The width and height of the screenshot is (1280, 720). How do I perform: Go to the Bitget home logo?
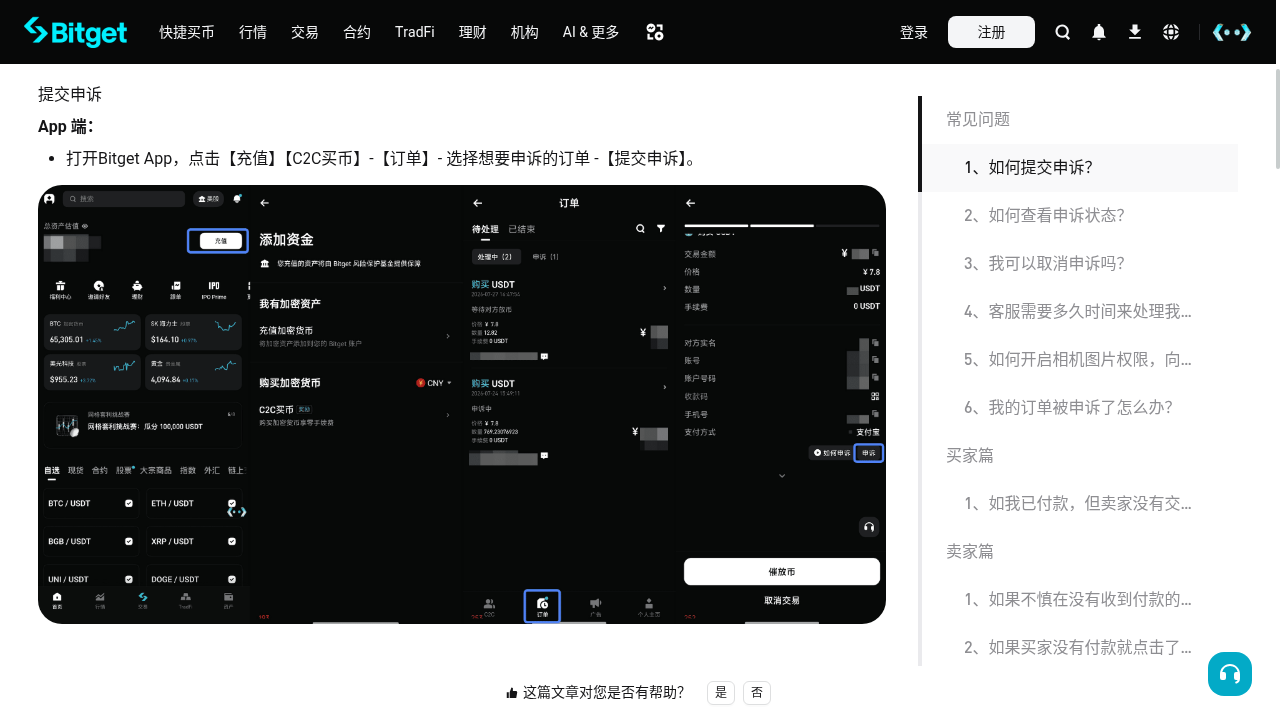point(76,32)
